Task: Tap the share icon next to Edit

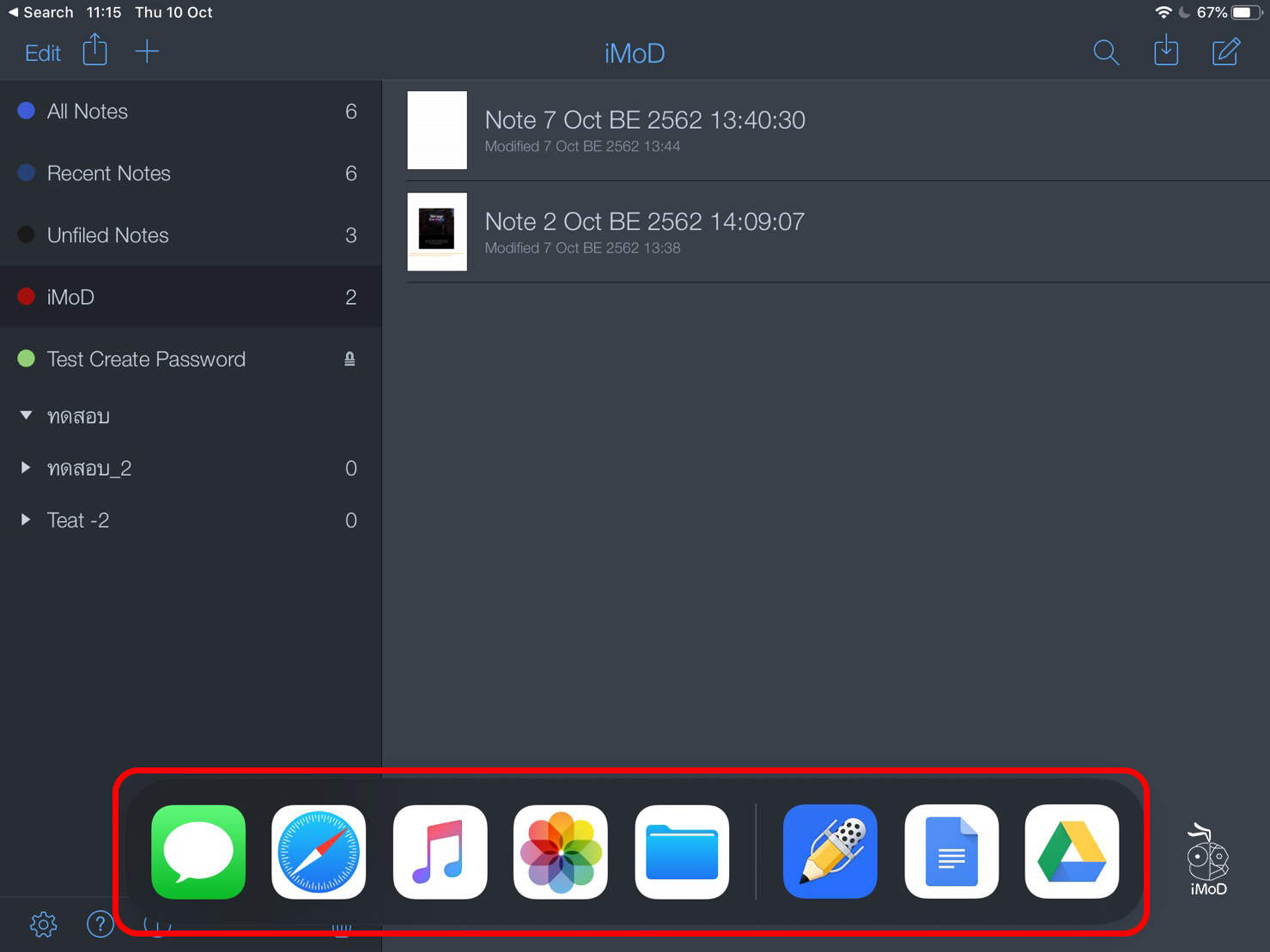Action: (94, 51)
